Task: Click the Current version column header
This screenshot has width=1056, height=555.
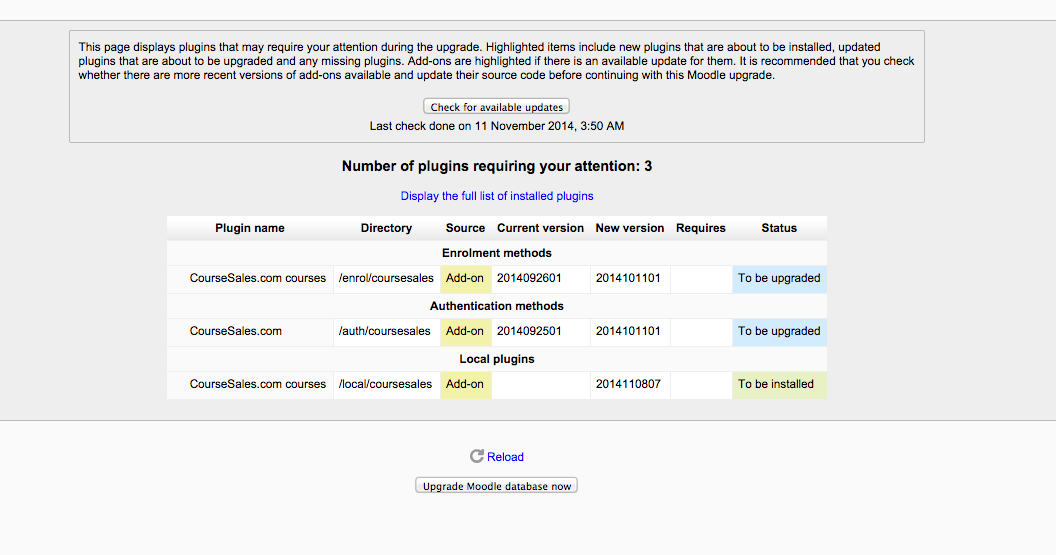Action: click(x=540, y=228)
